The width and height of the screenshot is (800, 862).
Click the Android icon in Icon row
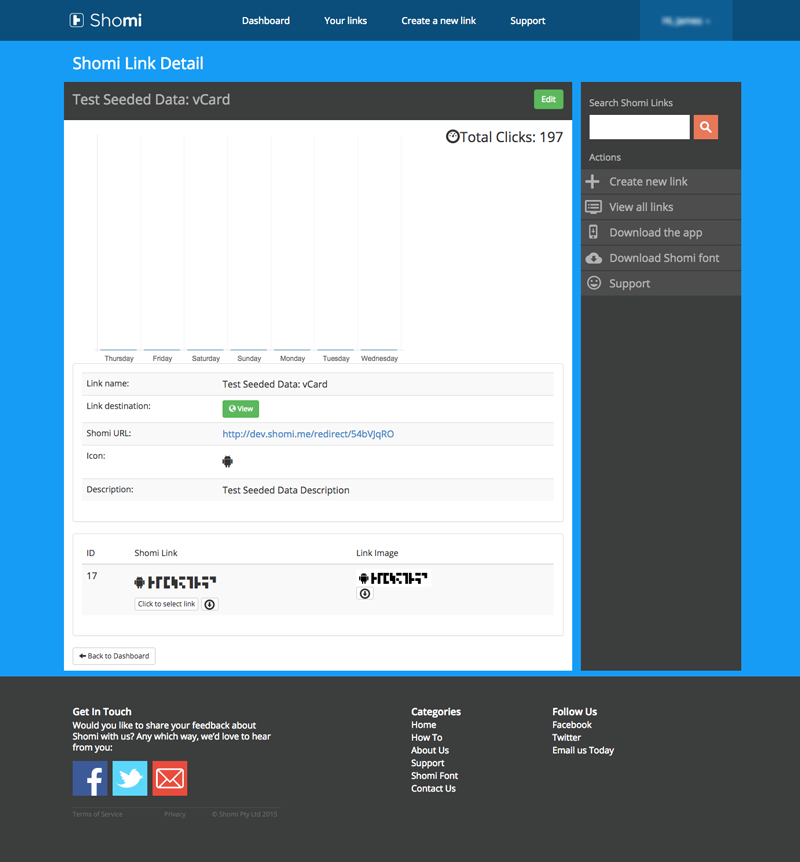227,461
